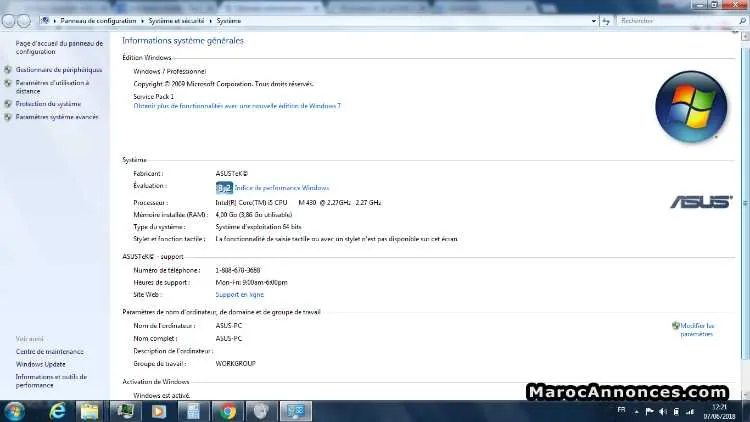Click the Service Pack 1 text

click(154, 96)
